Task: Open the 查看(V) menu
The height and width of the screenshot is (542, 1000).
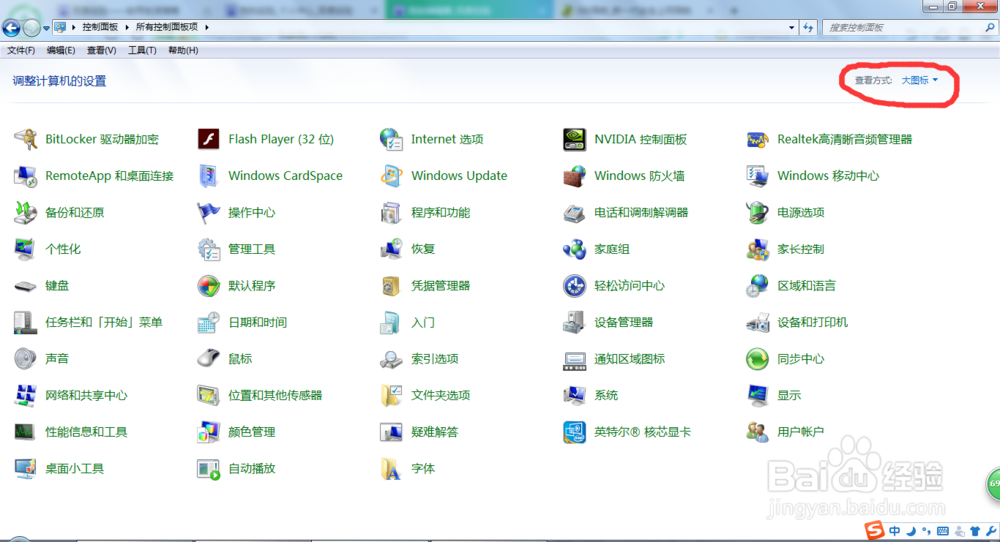Action: click(x=101, y=50)
